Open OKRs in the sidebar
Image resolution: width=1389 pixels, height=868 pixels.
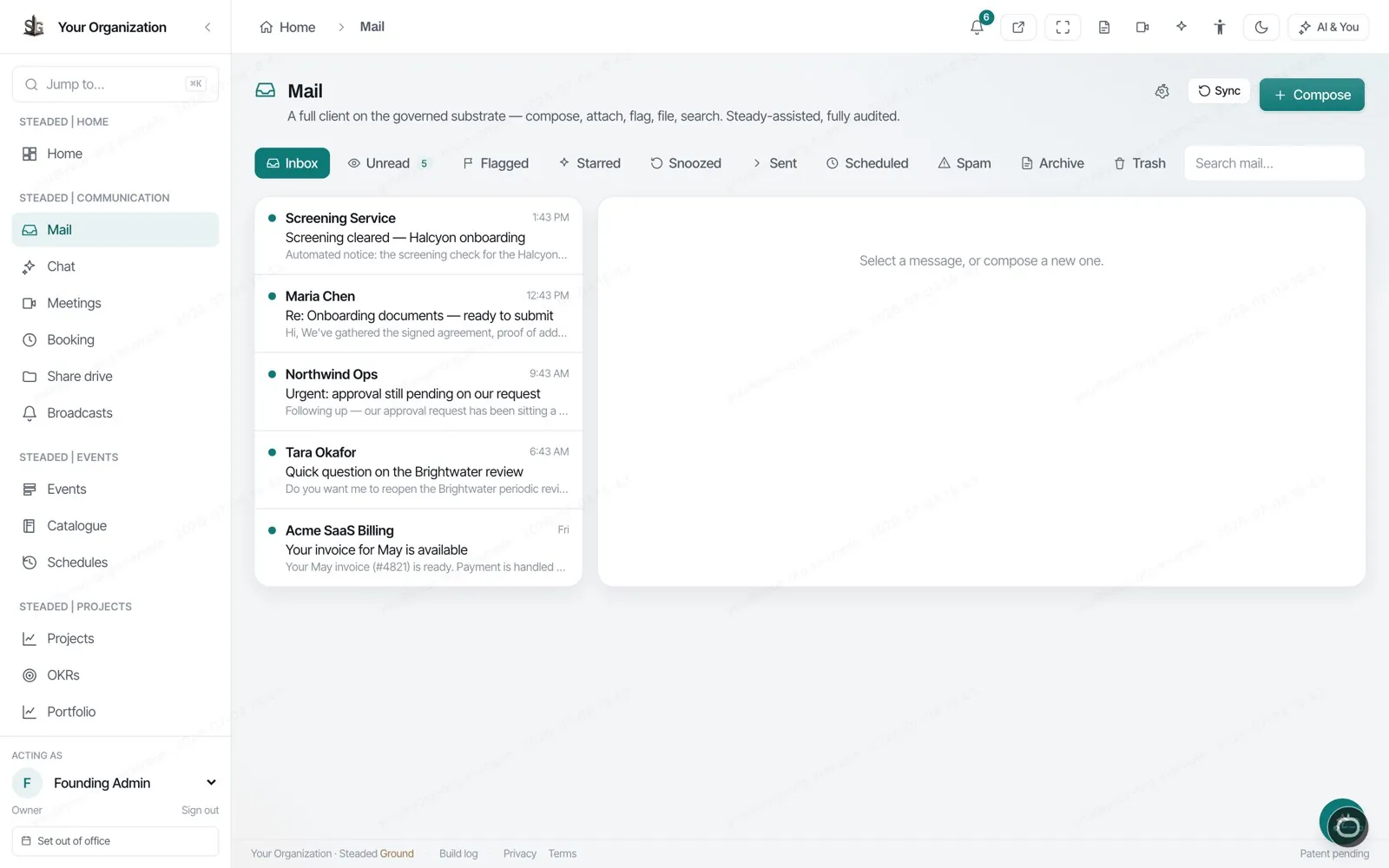[115, 675]
